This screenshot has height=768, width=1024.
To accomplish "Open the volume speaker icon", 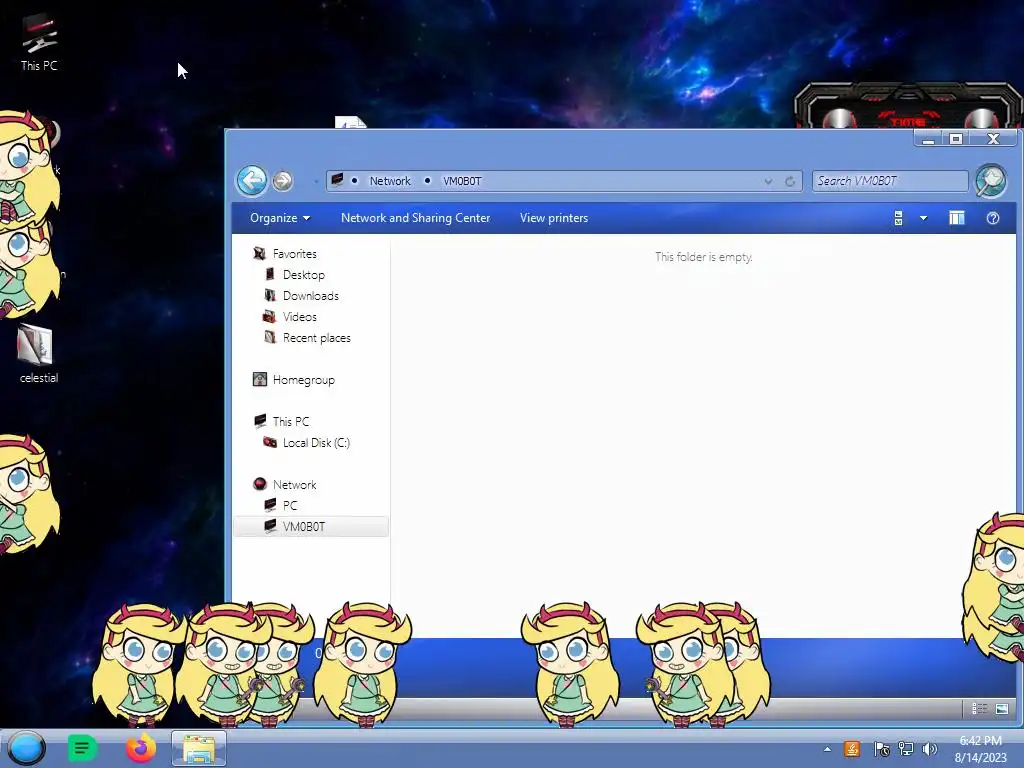I will (929, 749).
